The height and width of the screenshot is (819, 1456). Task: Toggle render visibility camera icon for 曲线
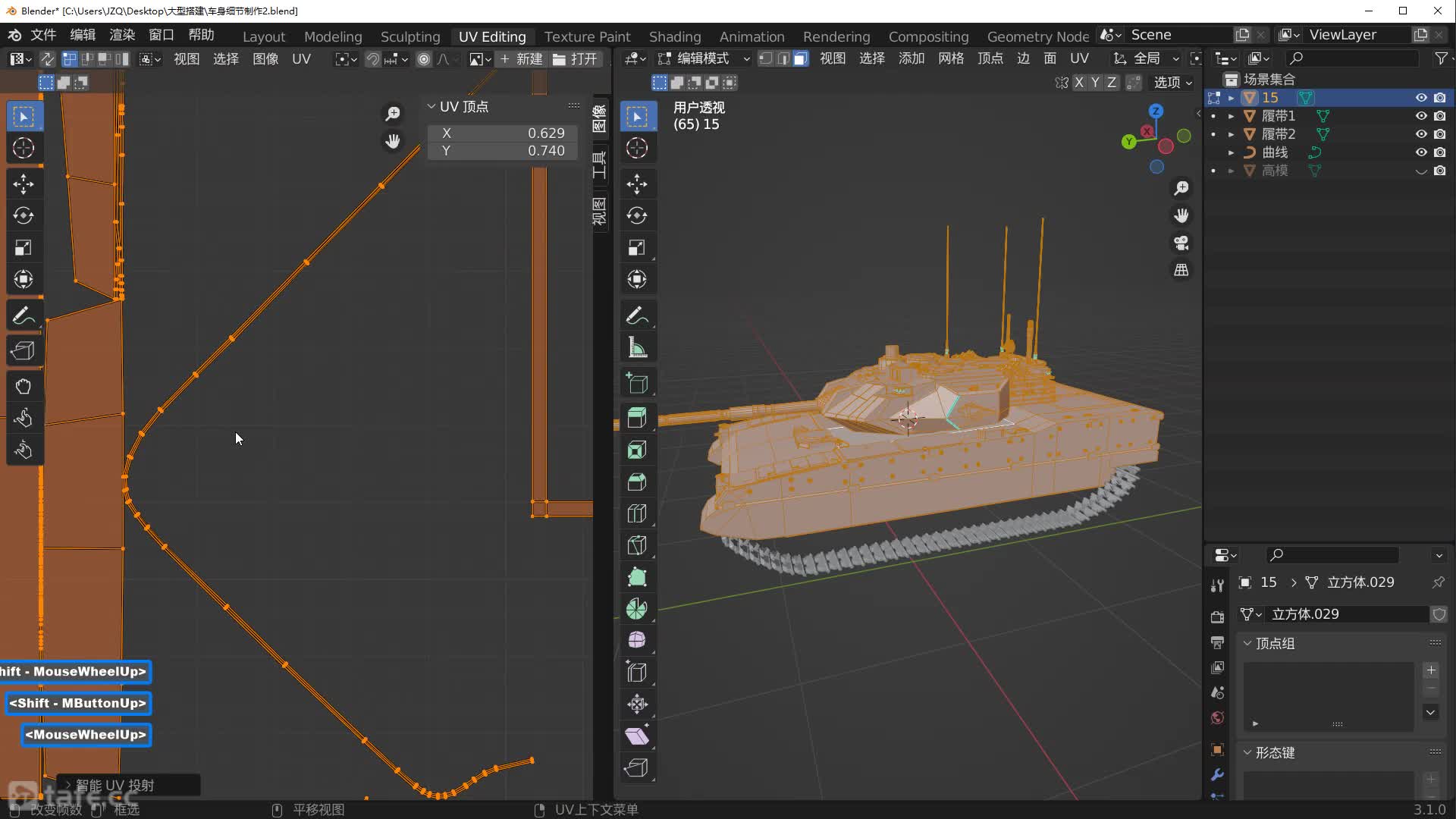(x=1440, y=152)
